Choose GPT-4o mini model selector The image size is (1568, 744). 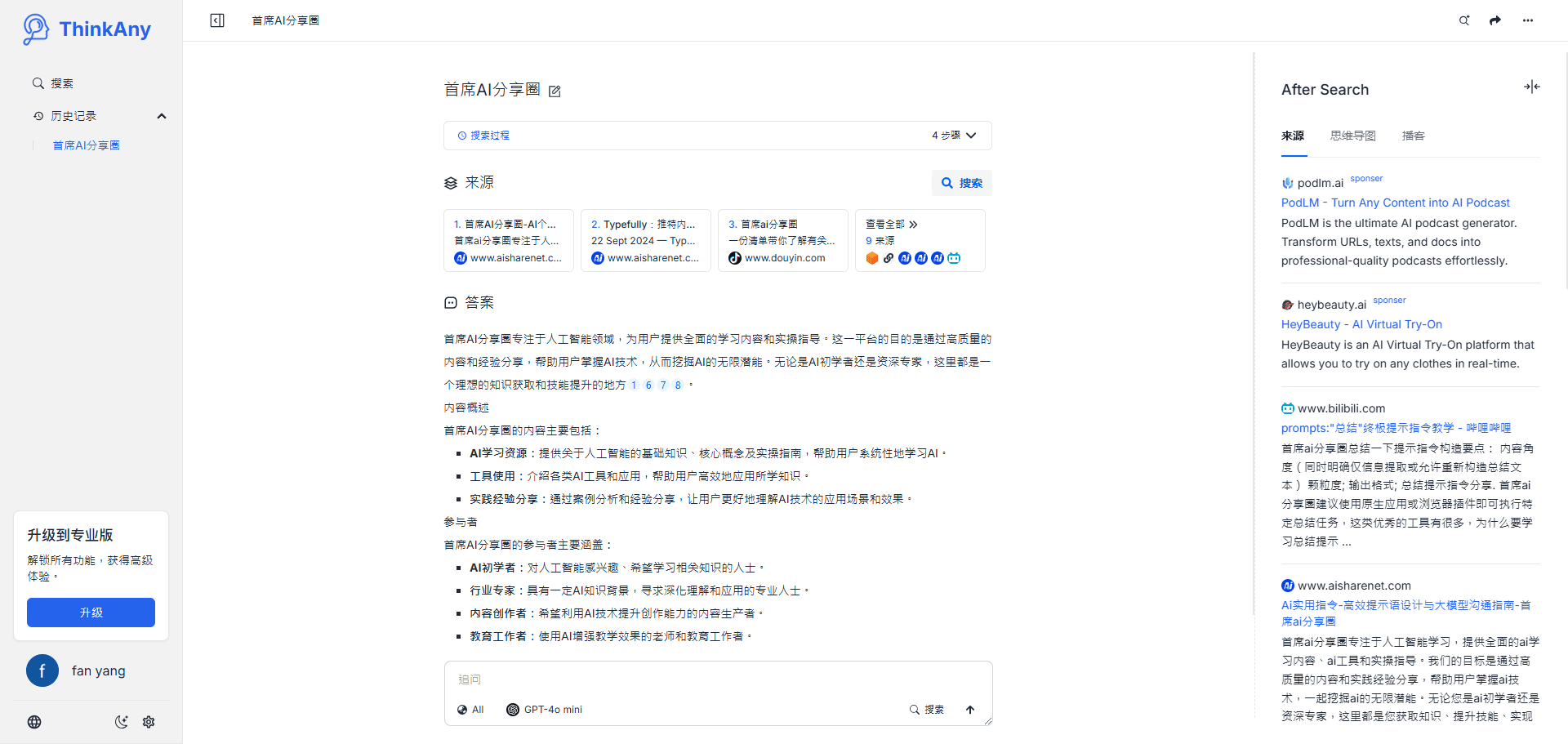coord(545,710)
